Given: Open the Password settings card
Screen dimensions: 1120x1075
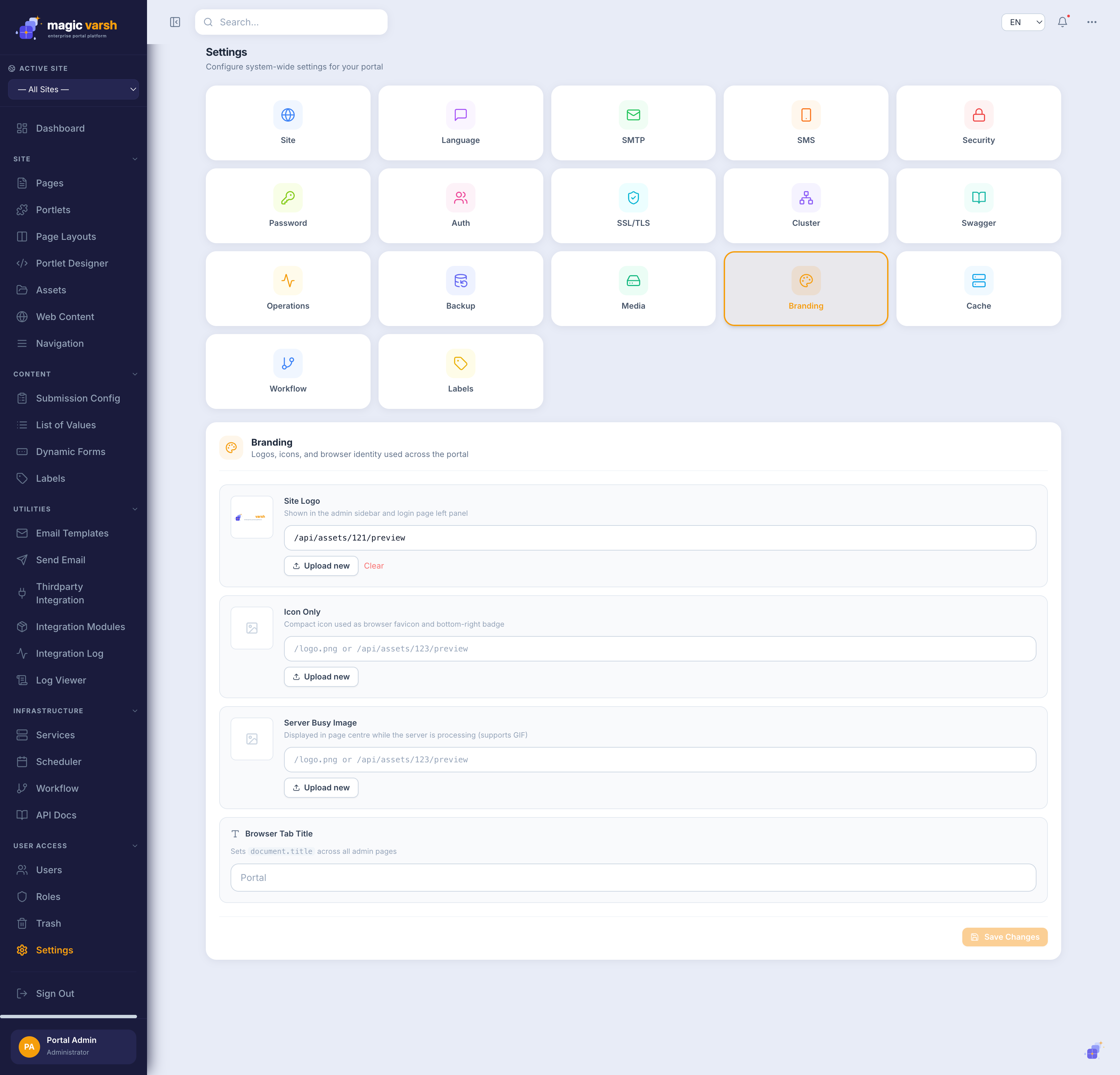Looking at the screenshot, I should coord(288,206).
